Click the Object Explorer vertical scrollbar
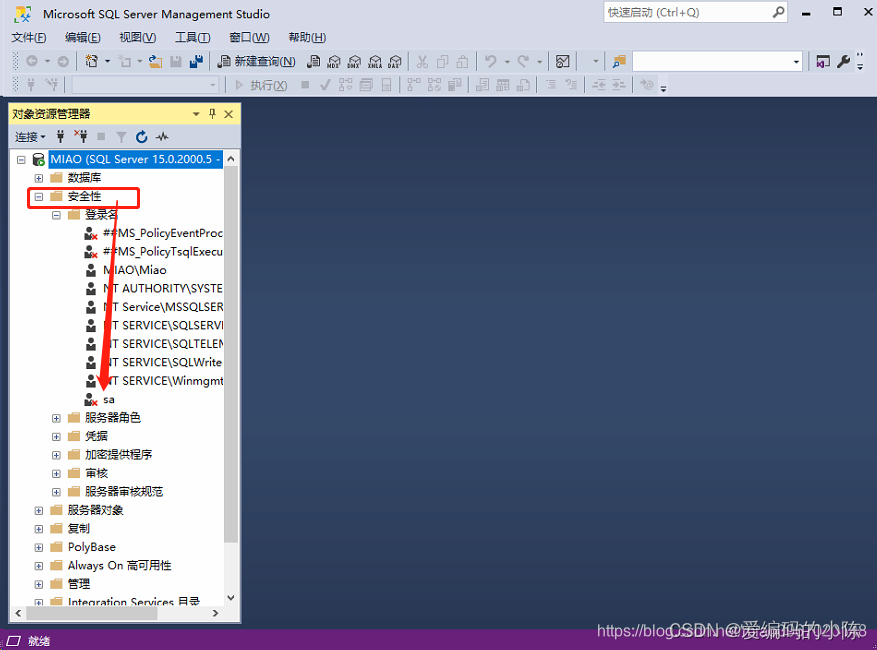Image resolution: width=877 pixels, height=650 pixels. (x=230, y=355)
